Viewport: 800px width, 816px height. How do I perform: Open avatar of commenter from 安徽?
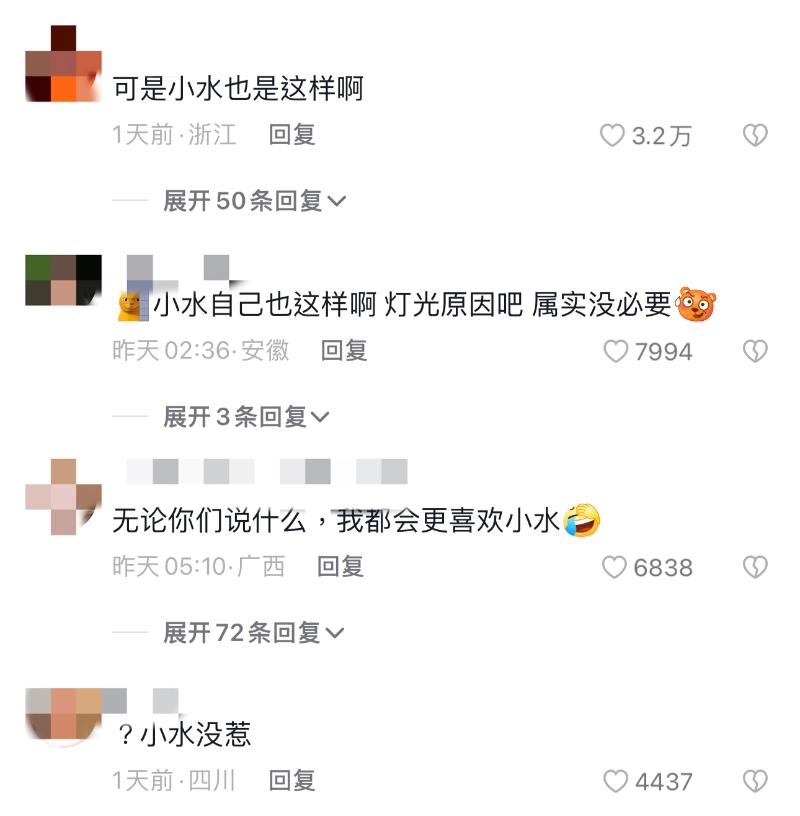point(64,280)
